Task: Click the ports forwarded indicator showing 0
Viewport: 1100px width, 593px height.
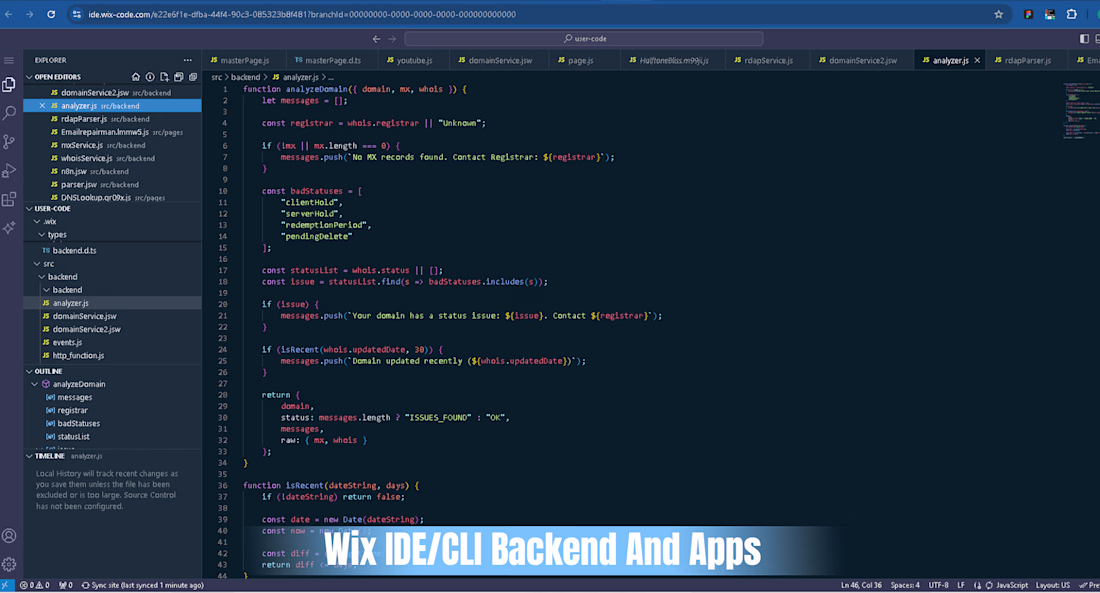Action: pyautogui.click(x=66, y=585)
